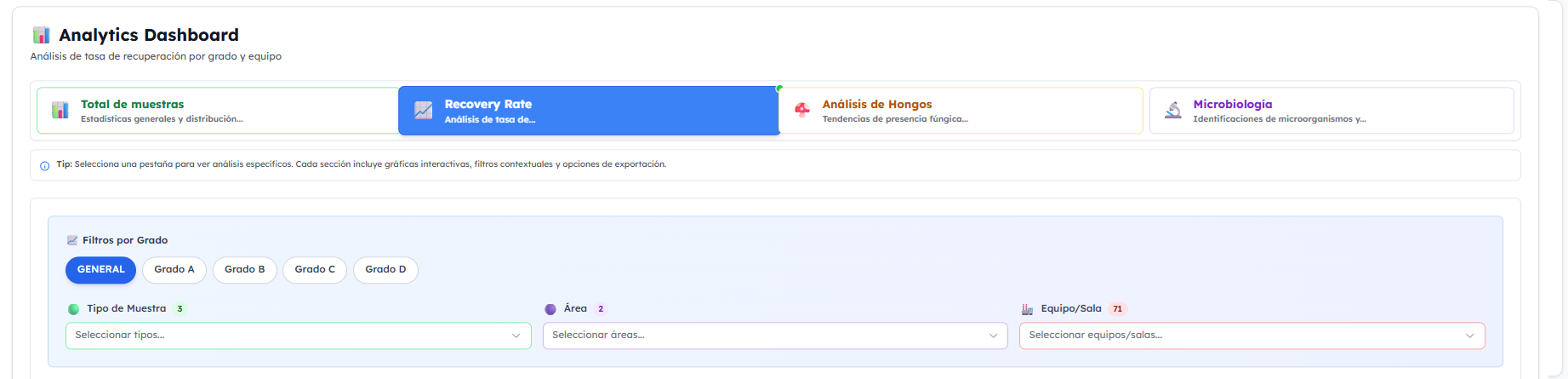This screenshot has height=379, width=1568.
Task: Choose the Grado B filter button
Action: (x=244, y=270)
